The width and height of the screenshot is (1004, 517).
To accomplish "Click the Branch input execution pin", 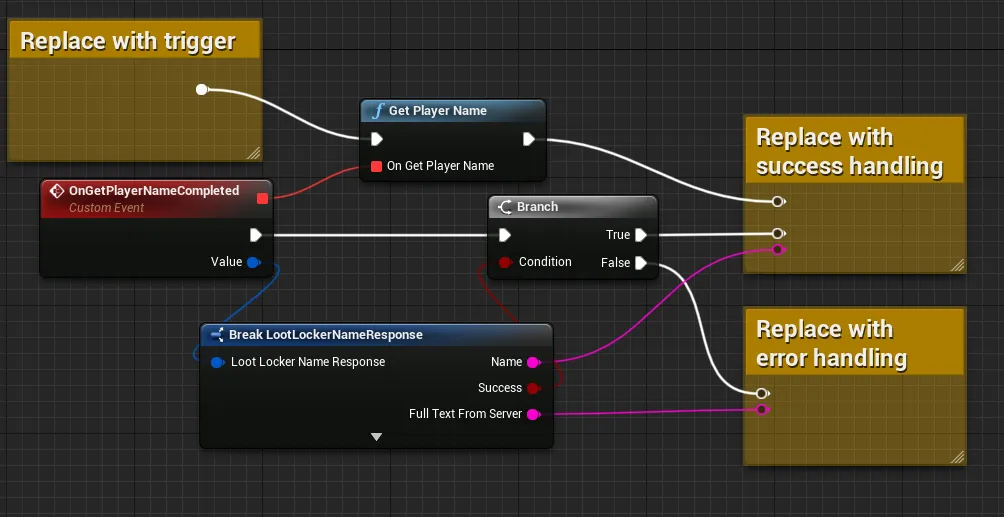I will (505, 235).
